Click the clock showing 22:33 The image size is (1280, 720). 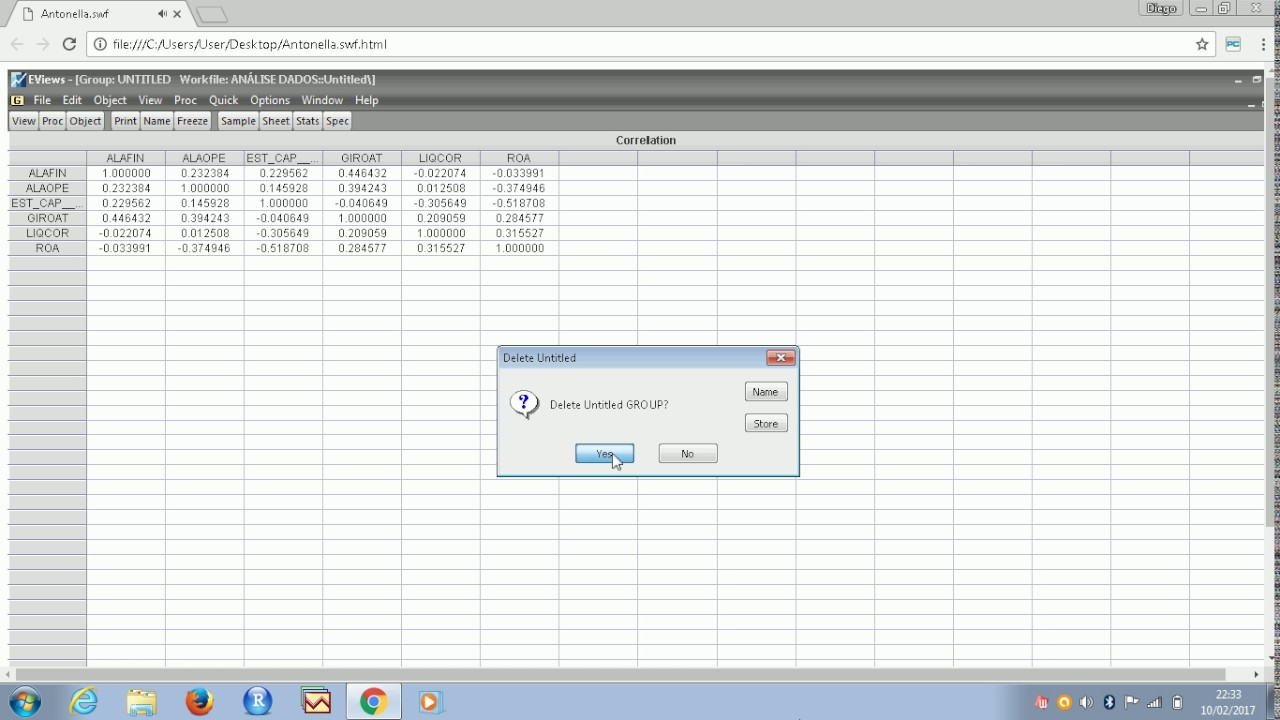pyautogui.click(x=1228, y=694)
